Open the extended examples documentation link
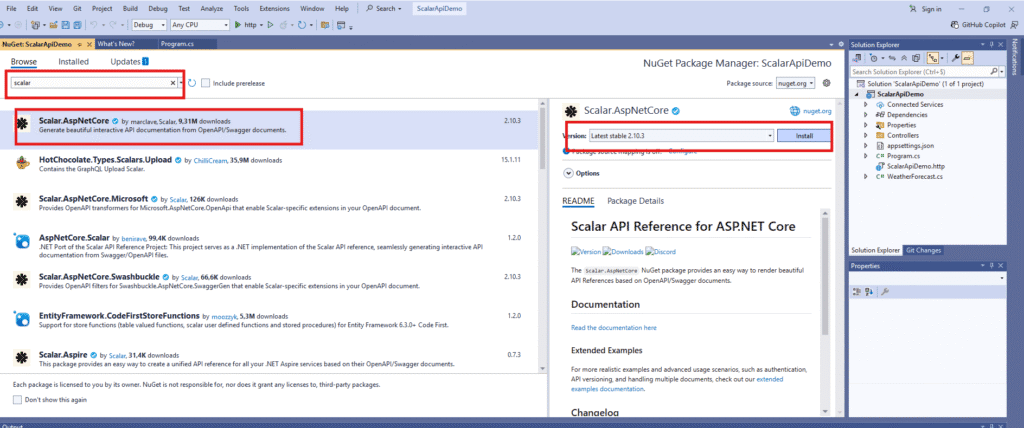1024x428 pixels. point(677,384)
